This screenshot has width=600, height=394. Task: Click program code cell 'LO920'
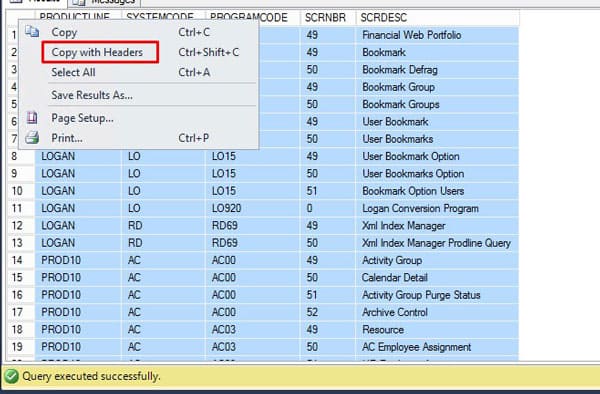253,208
